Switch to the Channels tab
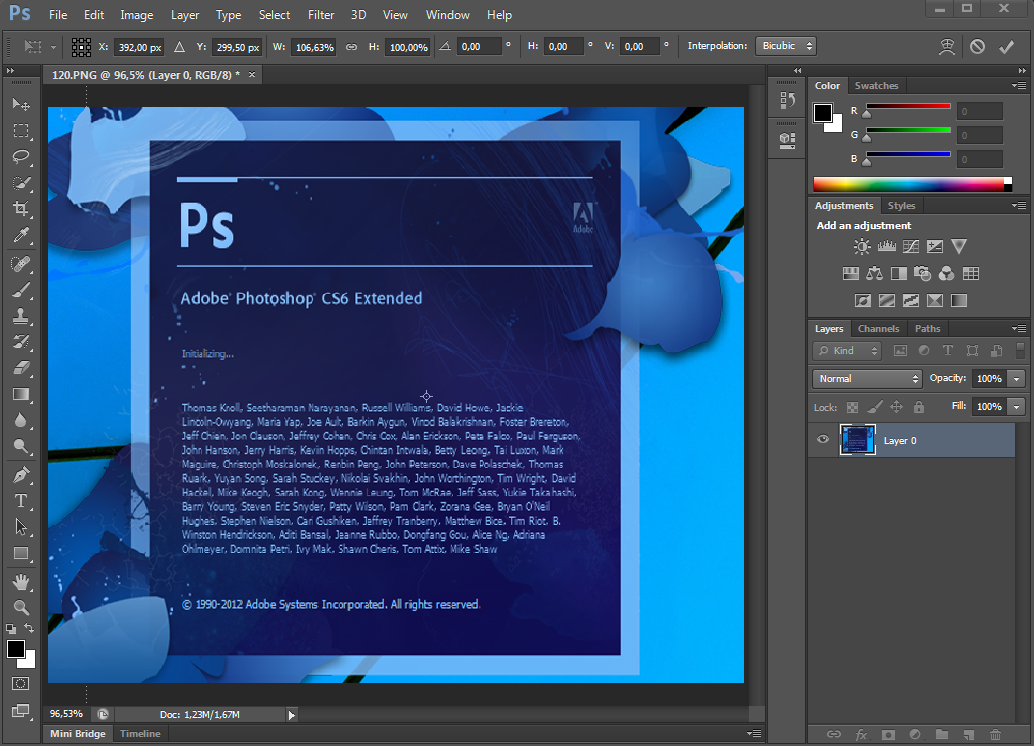 click(878, 328)
